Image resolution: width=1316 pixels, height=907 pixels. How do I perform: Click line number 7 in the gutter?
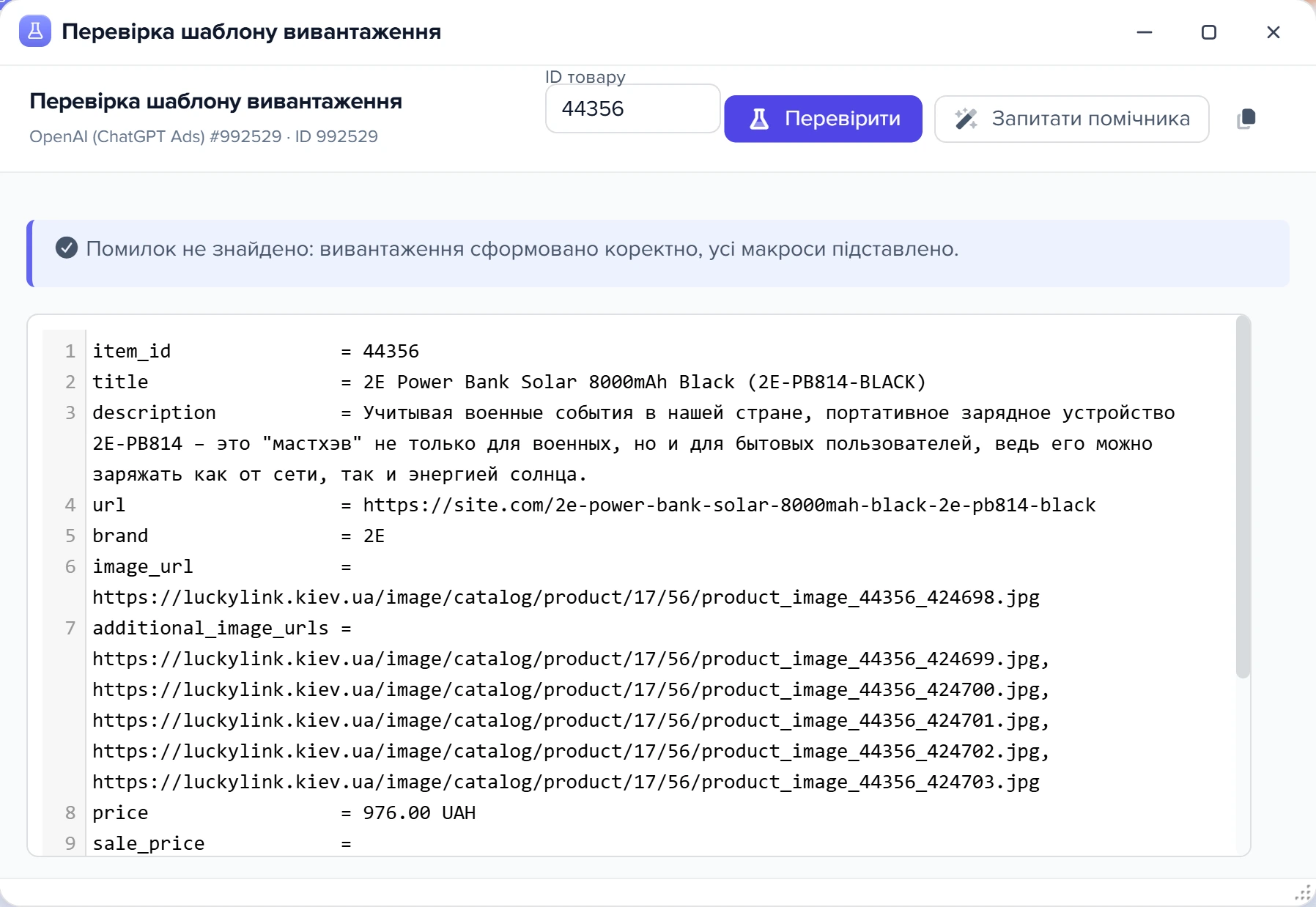click(70, 628)
